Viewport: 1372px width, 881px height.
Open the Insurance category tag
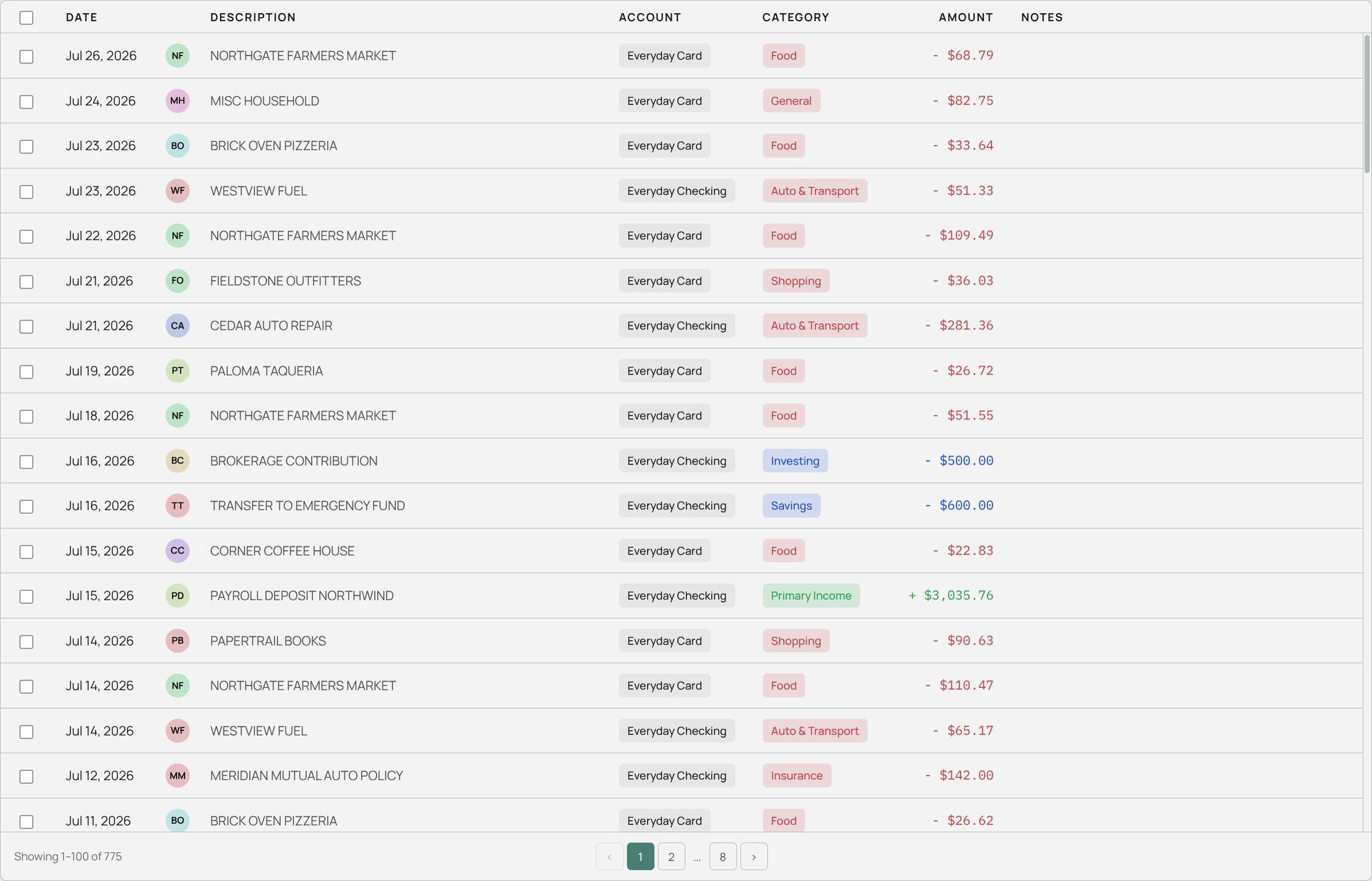[797, 775]
